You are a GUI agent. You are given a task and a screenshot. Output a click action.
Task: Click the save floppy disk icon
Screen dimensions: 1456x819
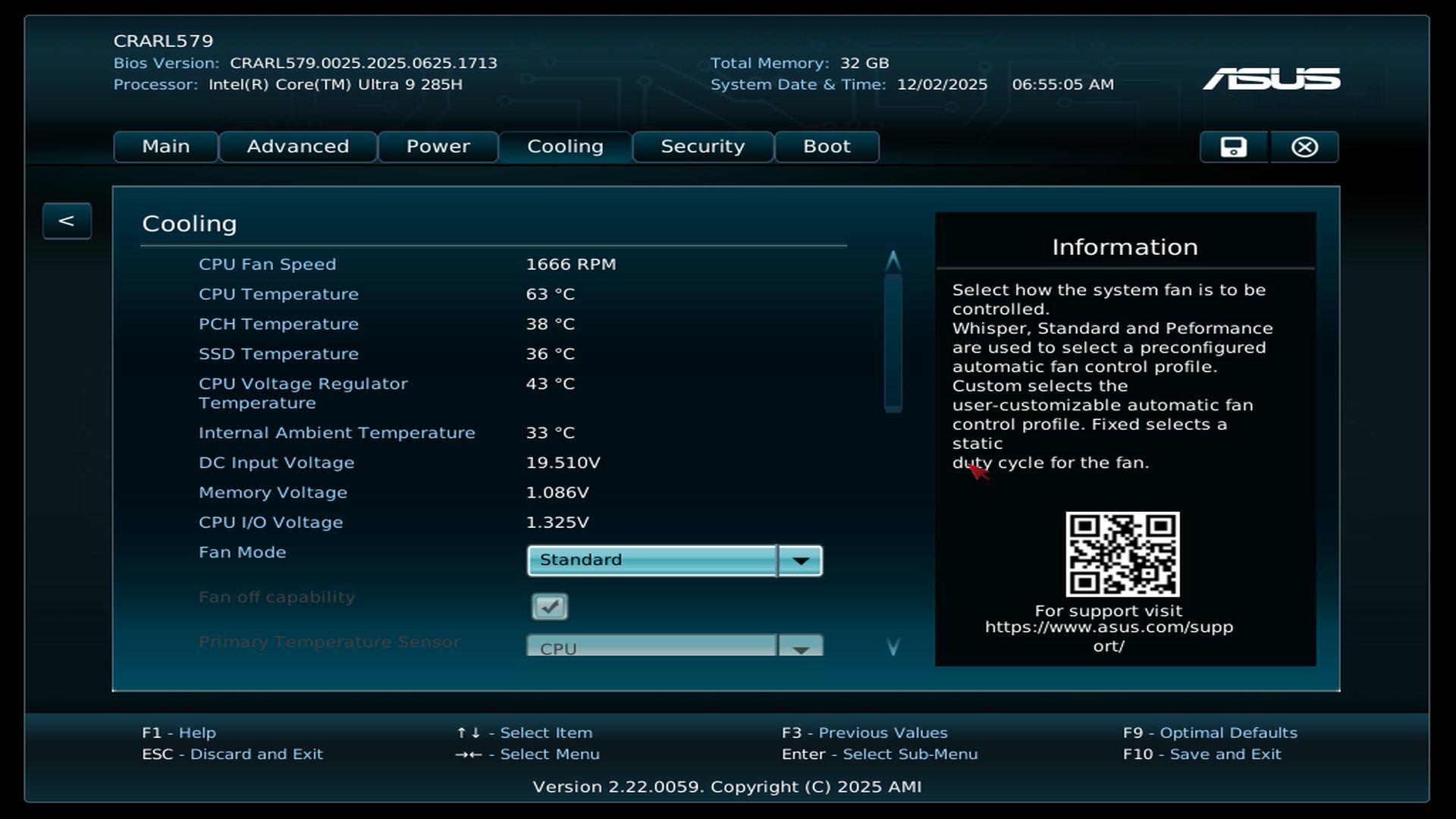(1233, 147)
